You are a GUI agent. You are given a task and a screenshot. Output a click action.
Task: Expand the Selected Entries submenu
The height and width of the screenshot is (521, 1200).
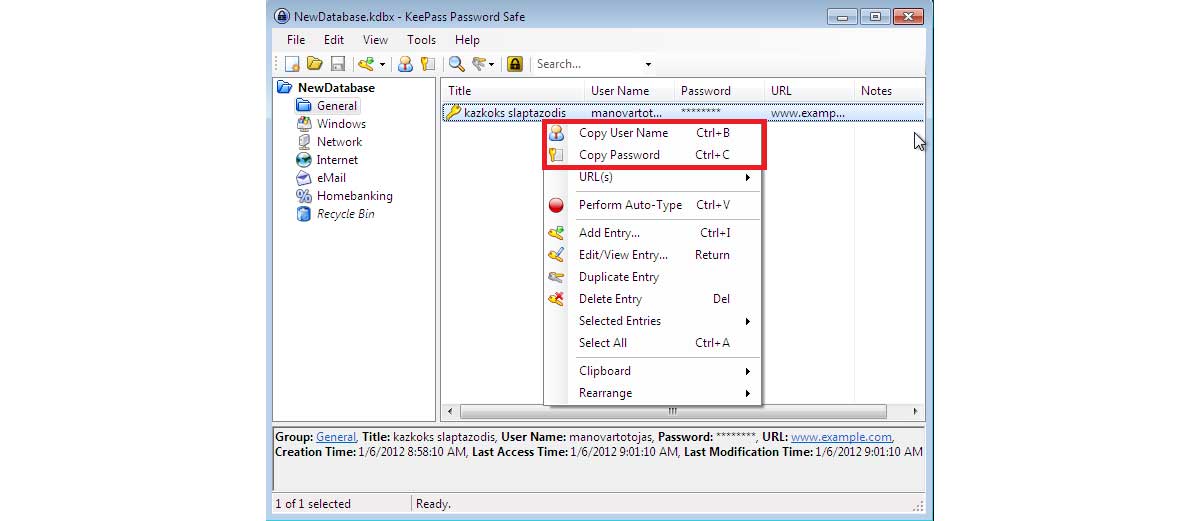pos(653,321)
